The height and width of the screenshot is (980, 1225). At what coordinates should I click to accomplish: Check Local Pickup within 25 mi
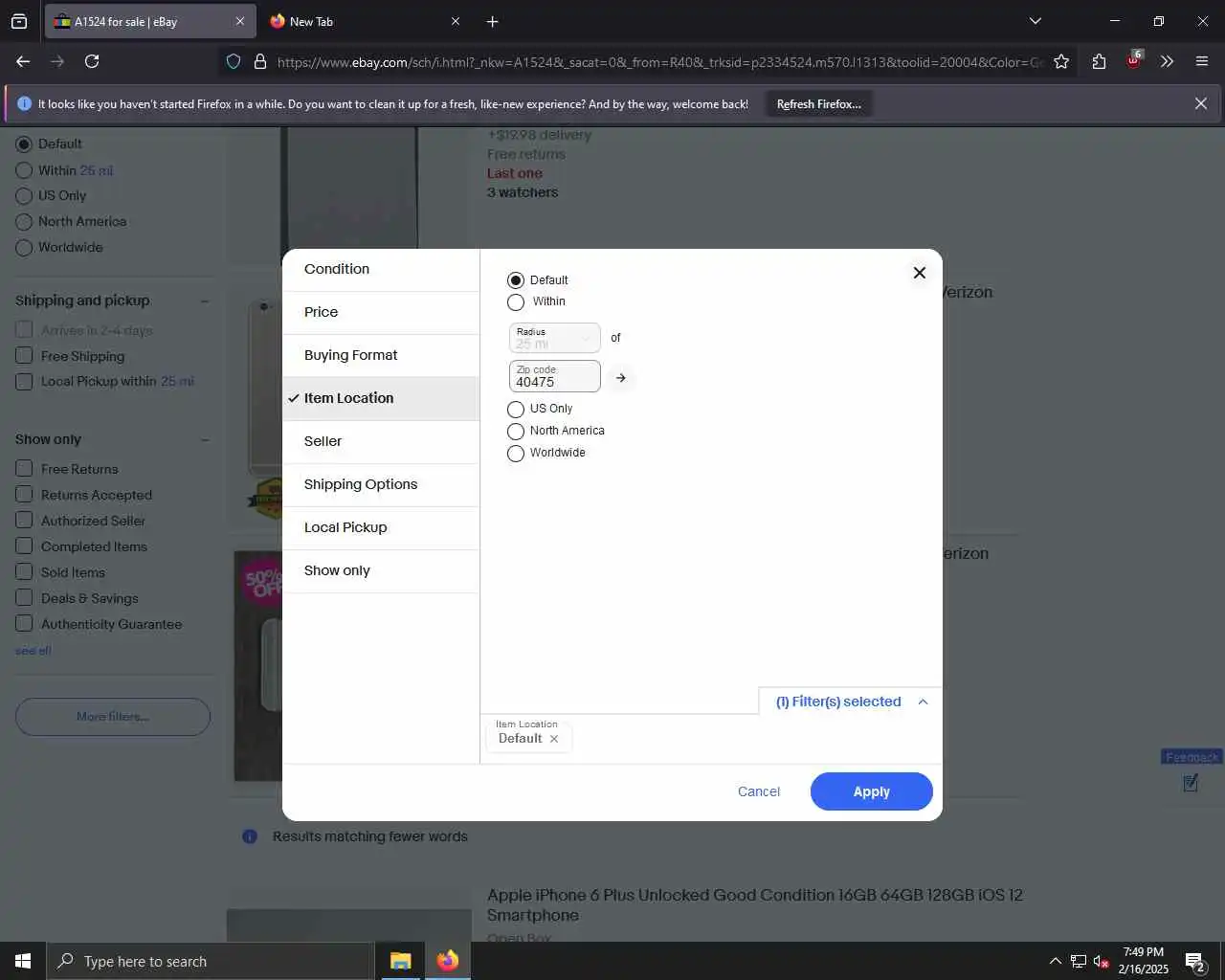[24, 382]
